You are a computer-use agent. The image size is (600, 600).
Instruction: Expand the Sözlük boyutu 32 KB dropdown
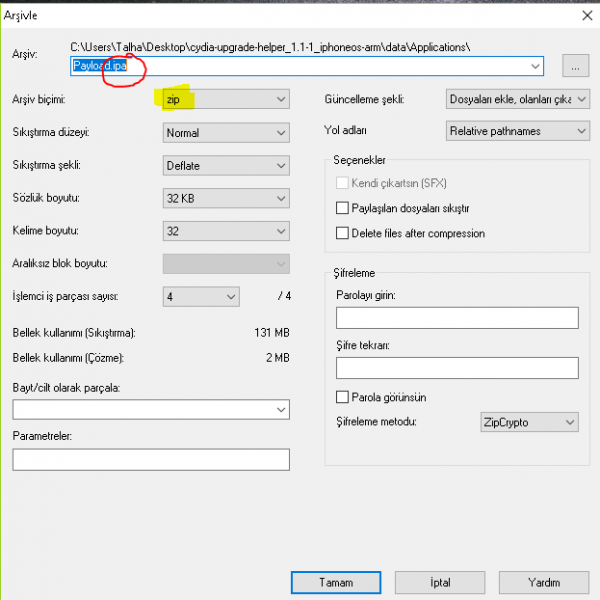(x=225, y=198)
